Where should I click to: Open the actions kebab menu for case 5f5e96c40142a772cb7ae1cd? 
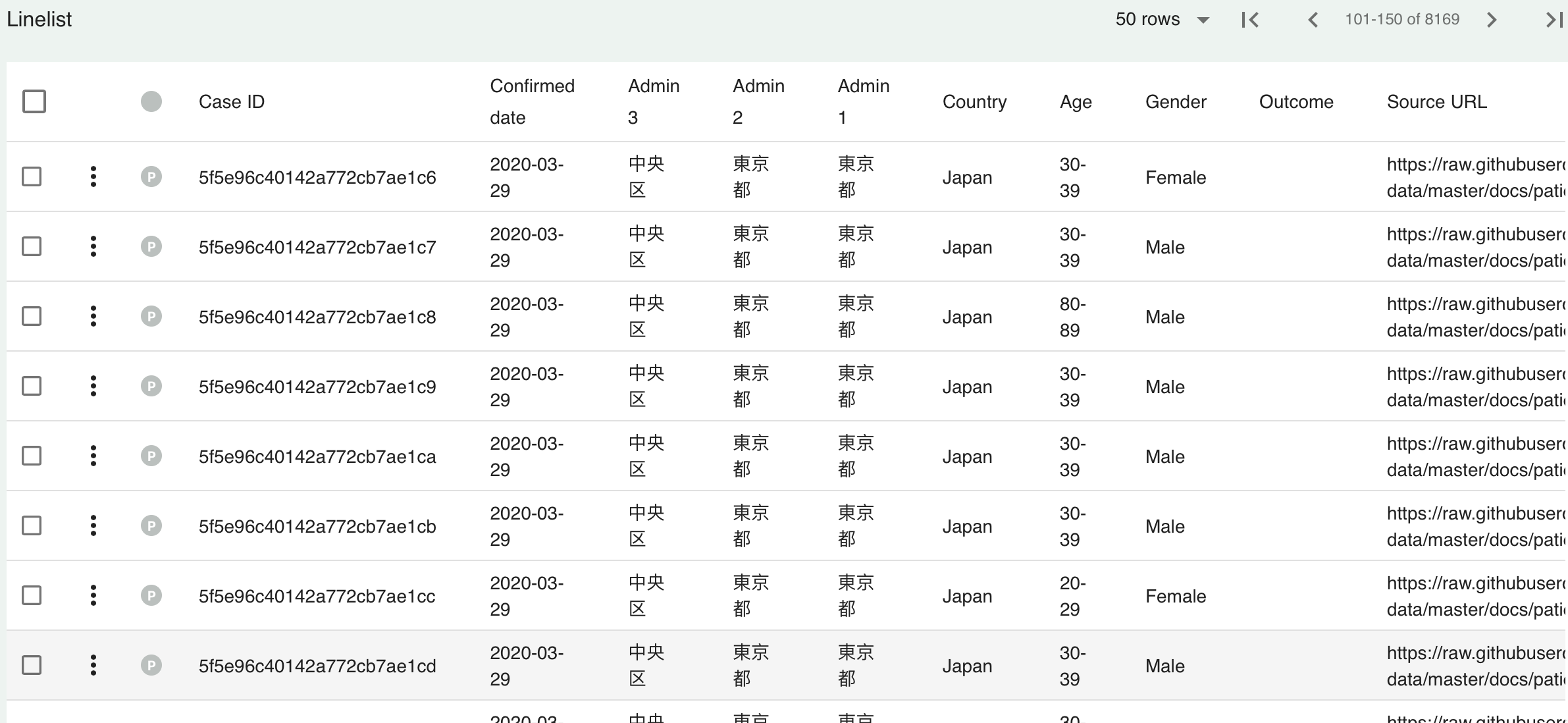[93, 665]
